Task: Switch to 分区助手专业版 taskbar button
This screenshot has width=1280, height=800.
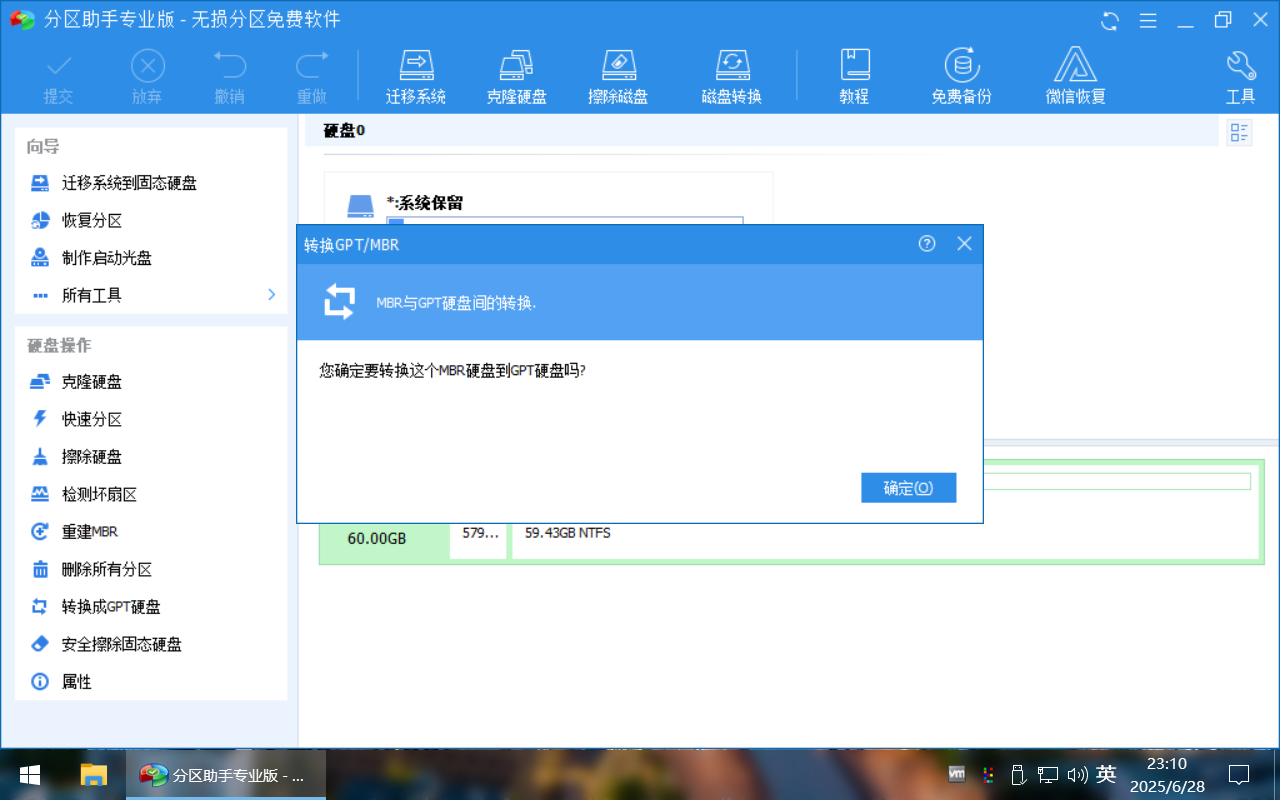Action: pyautogui.click(x=226, y=775)
